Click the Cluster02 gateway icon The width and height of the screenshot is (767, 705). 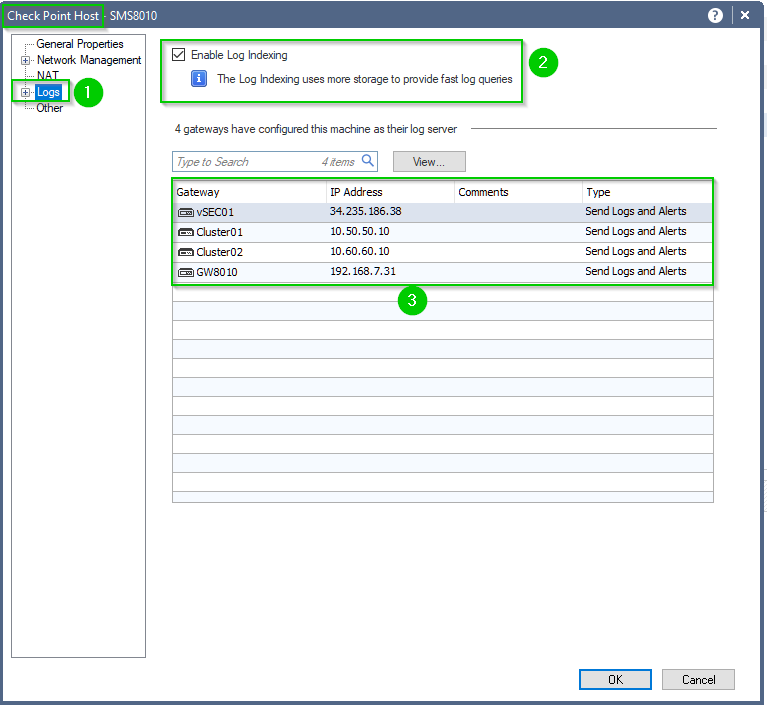(185, 252)
